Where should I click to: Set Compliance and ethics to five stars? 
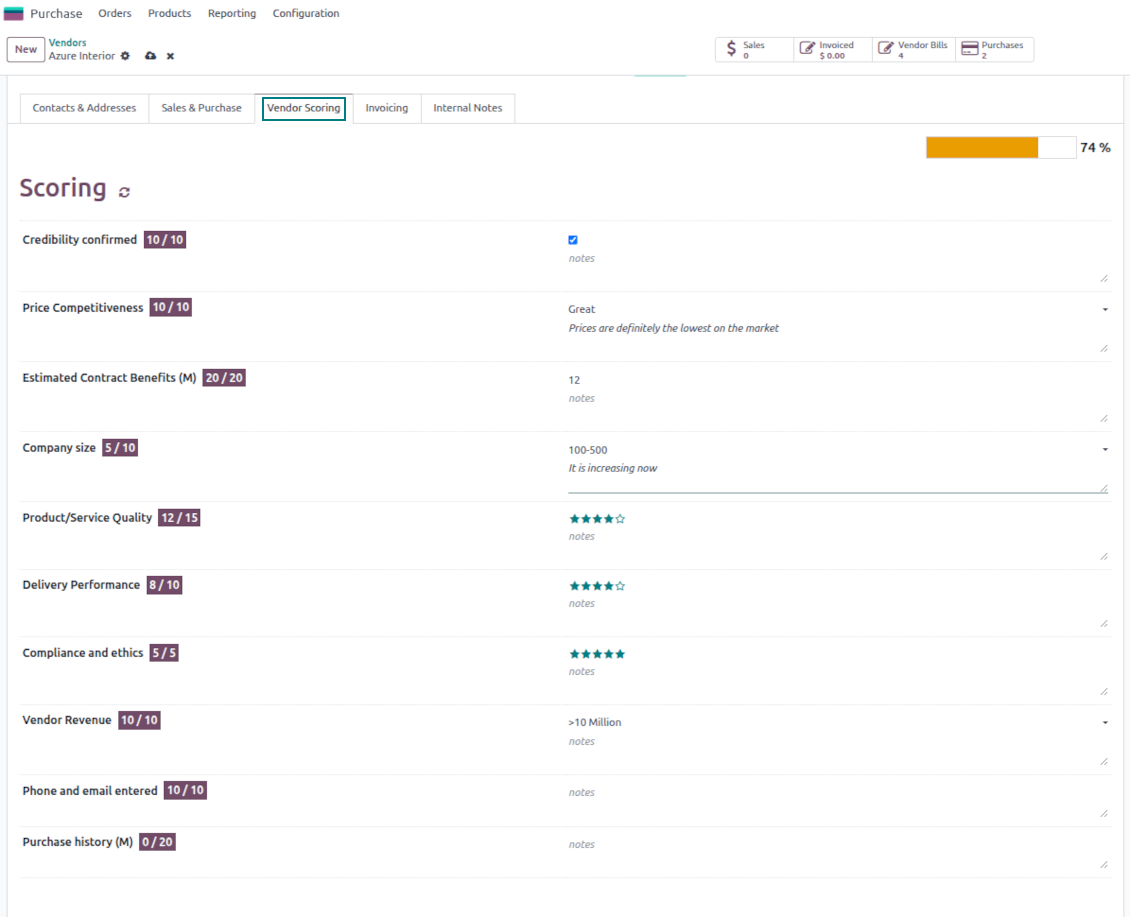(x=620, y=655)
